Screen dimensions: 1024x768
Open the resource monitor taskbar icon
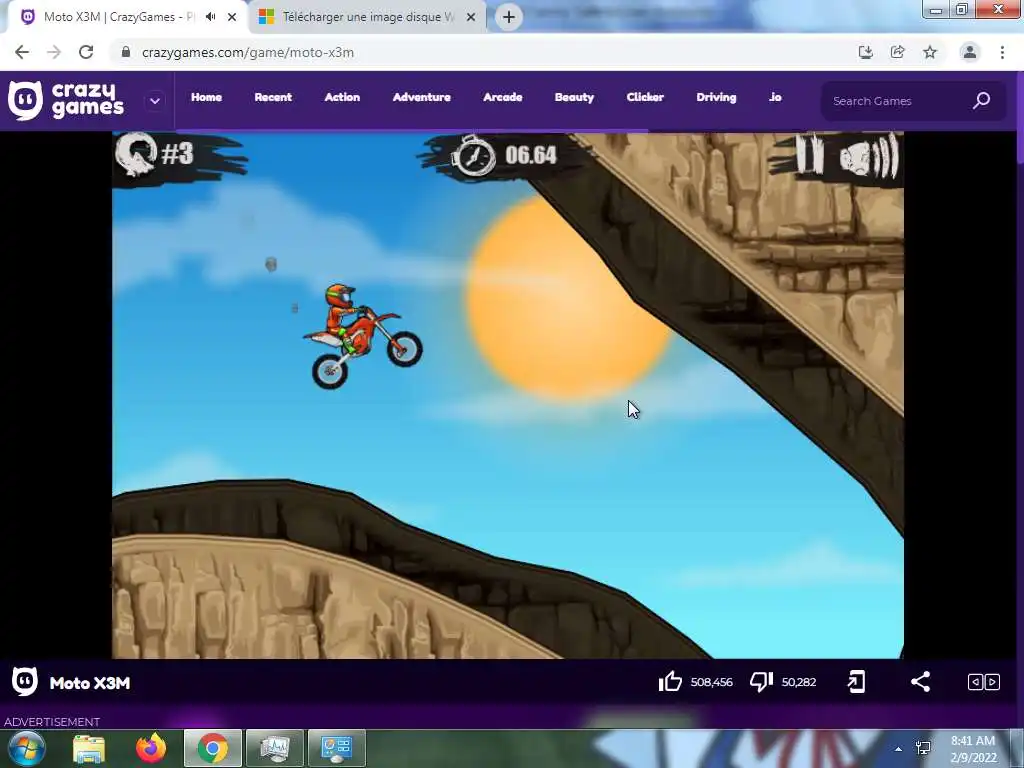point(275,748)
